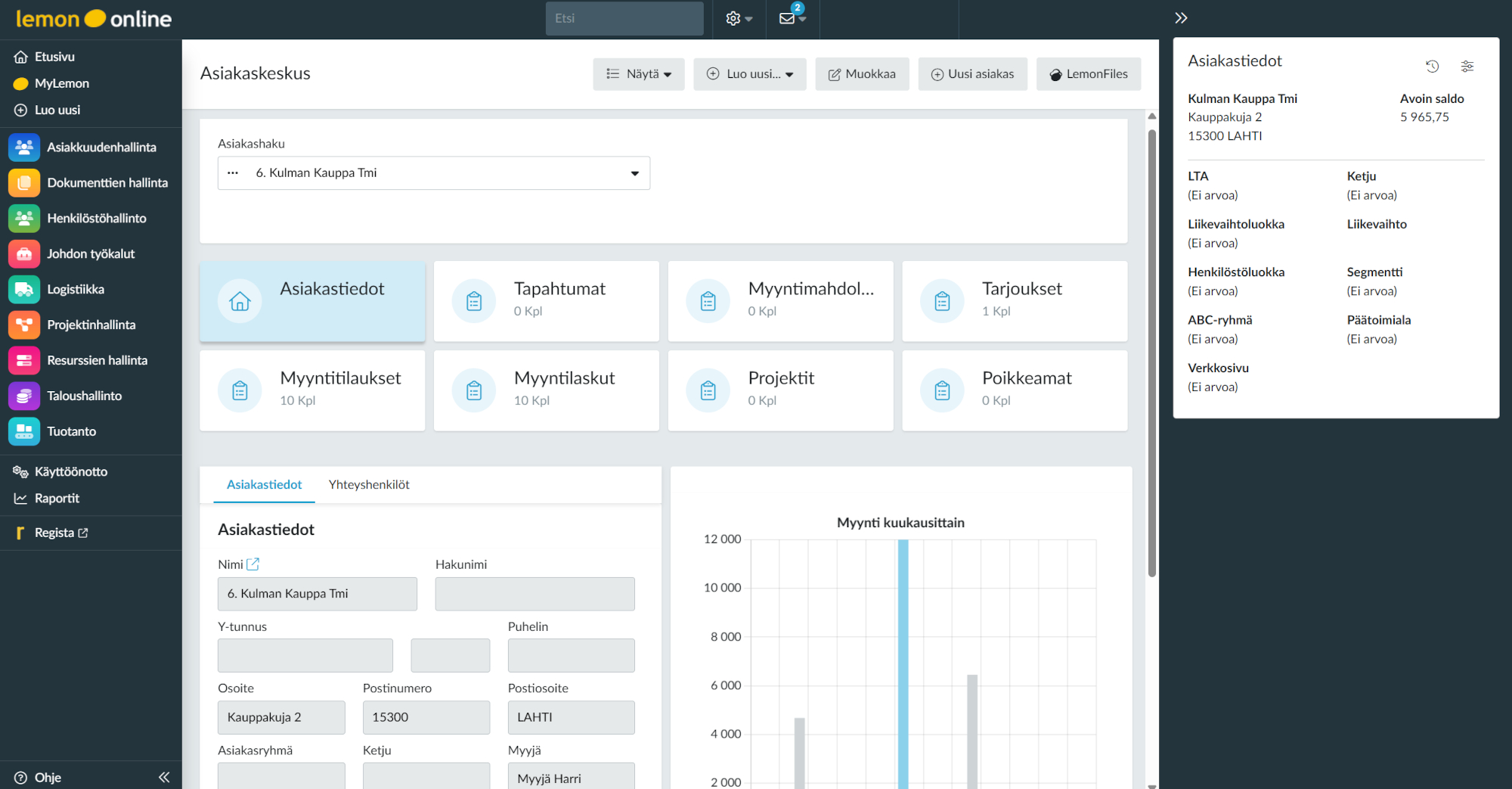Open the Taloushallinto module icon

coord(23,396)
